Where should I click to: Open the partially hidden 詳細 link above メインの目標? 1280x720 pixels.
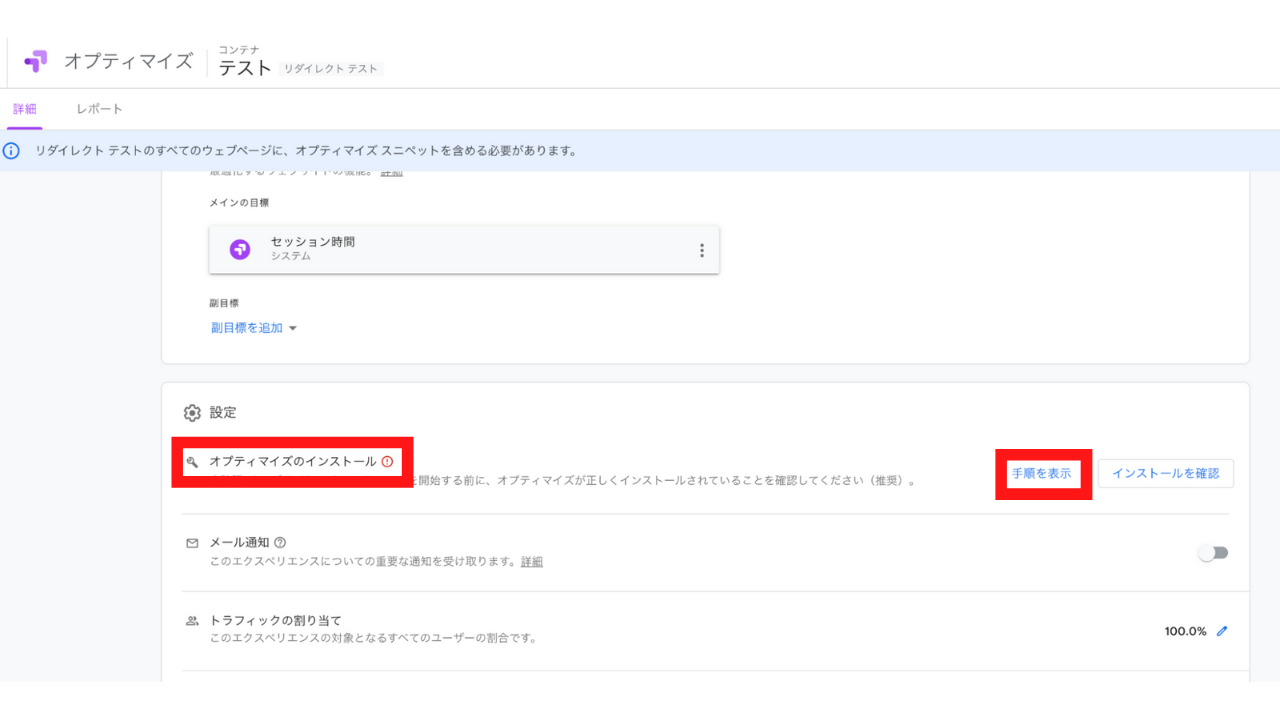391,173
